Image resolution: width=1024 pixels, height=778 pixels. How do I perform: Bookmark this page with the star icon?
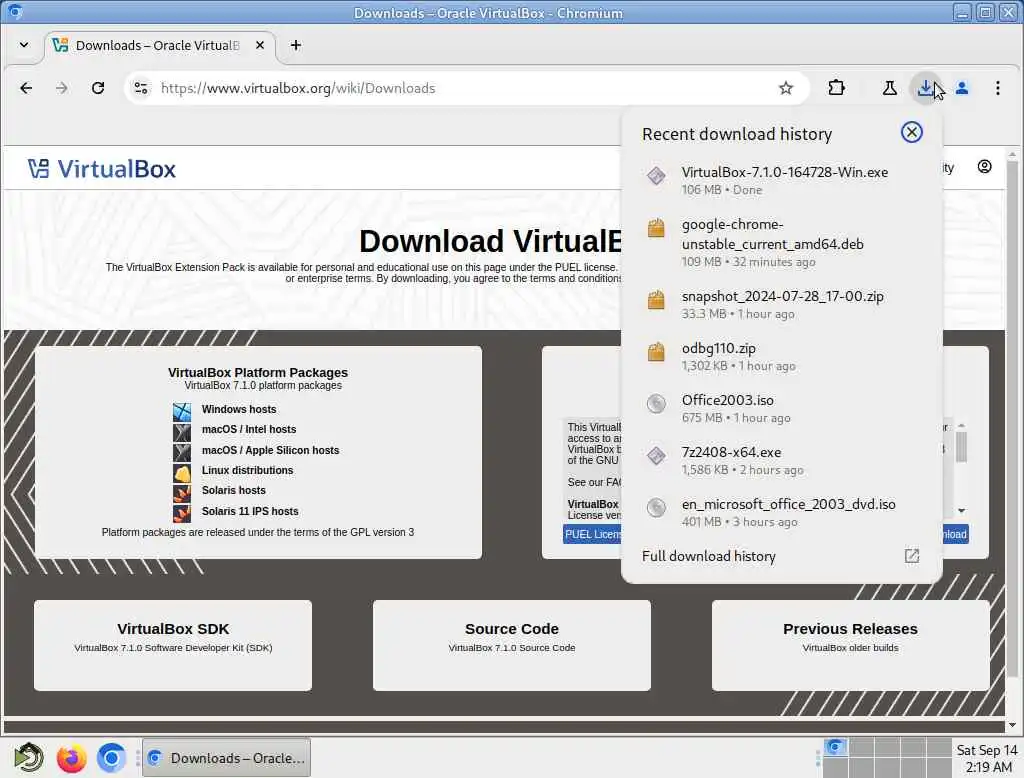tap(786, 88)
